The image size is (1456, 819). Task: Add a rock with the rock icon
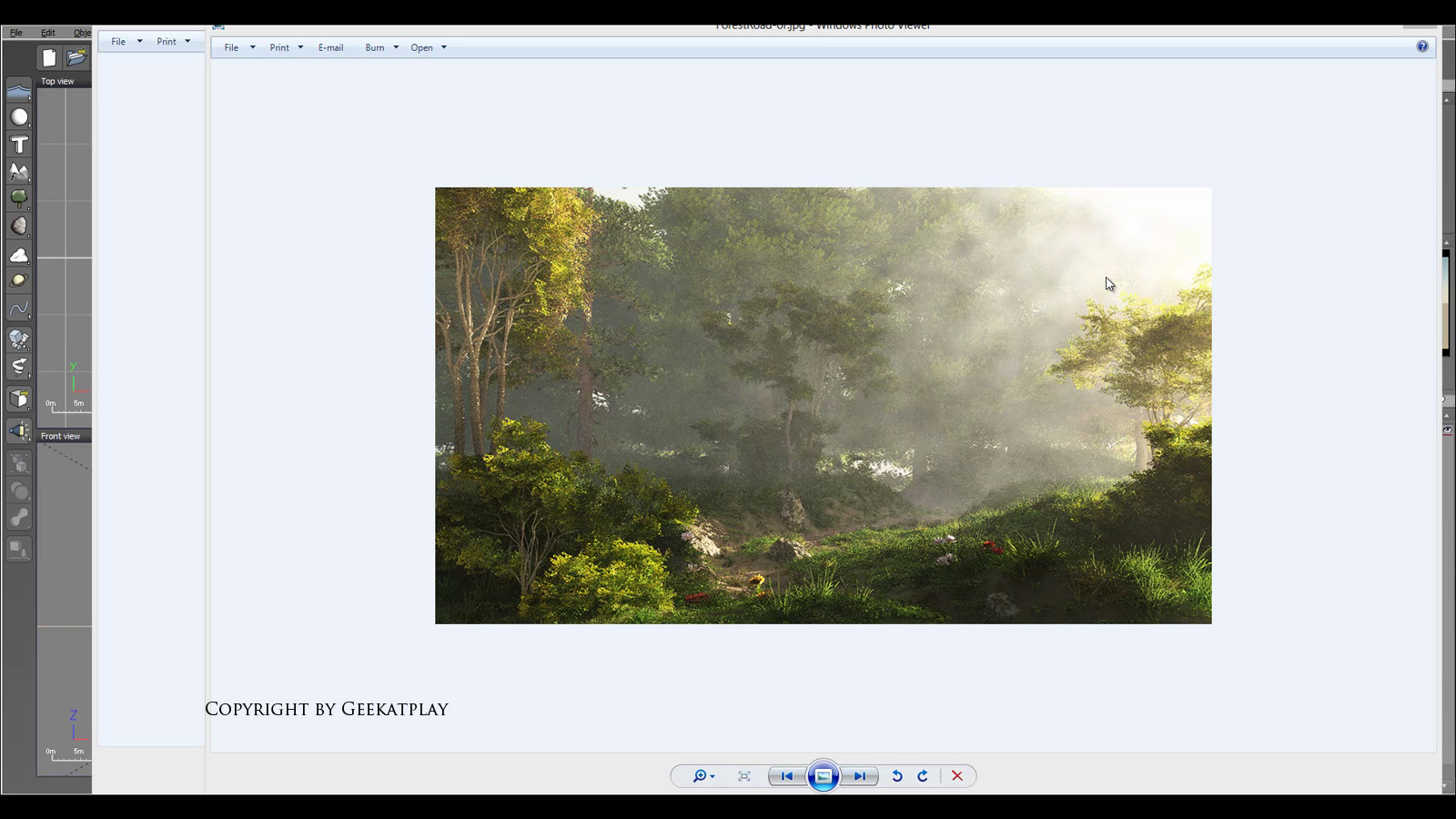click(x=19, y=226)
